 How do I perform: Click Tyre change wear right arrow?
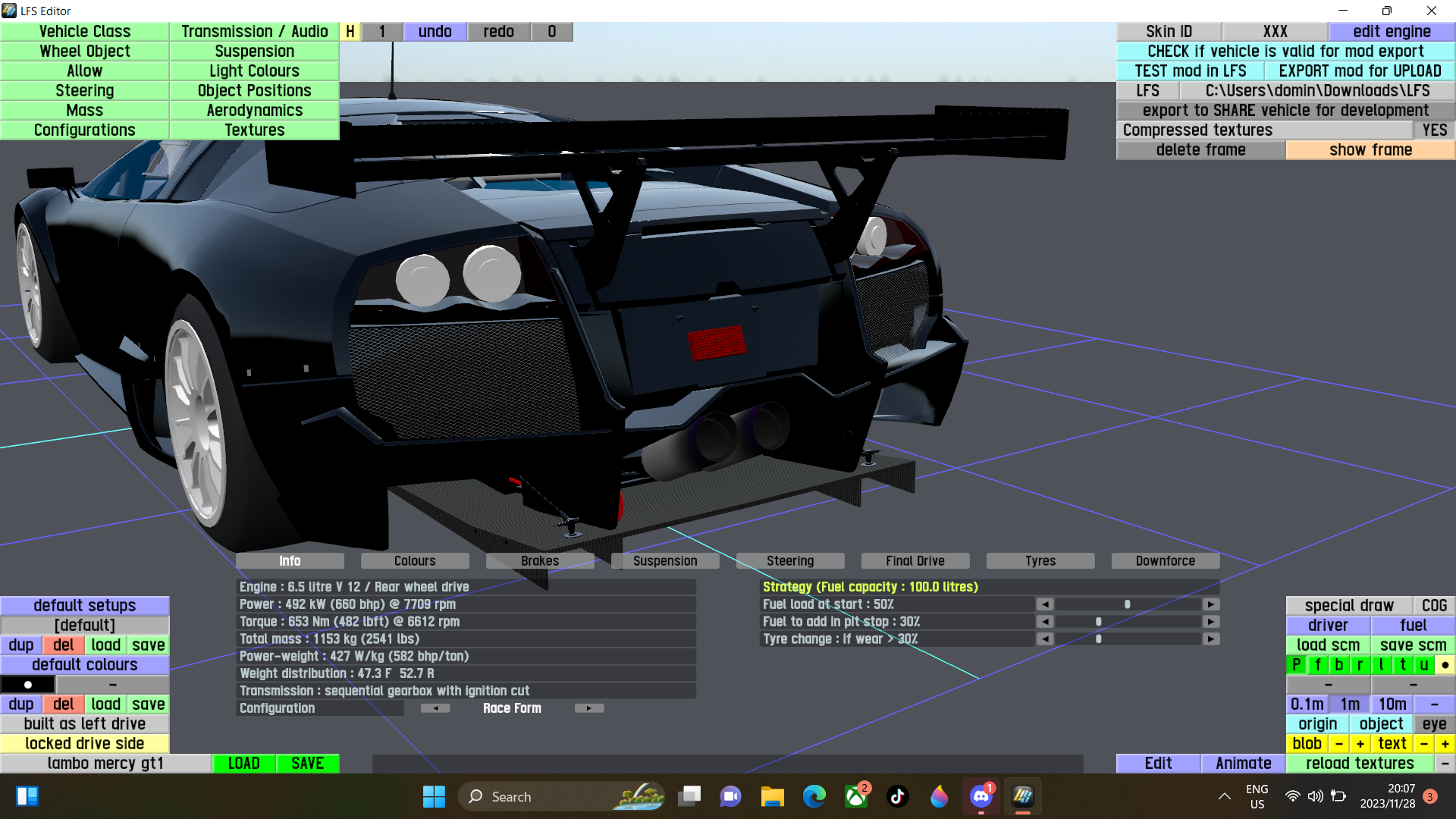pos(1211,639)
